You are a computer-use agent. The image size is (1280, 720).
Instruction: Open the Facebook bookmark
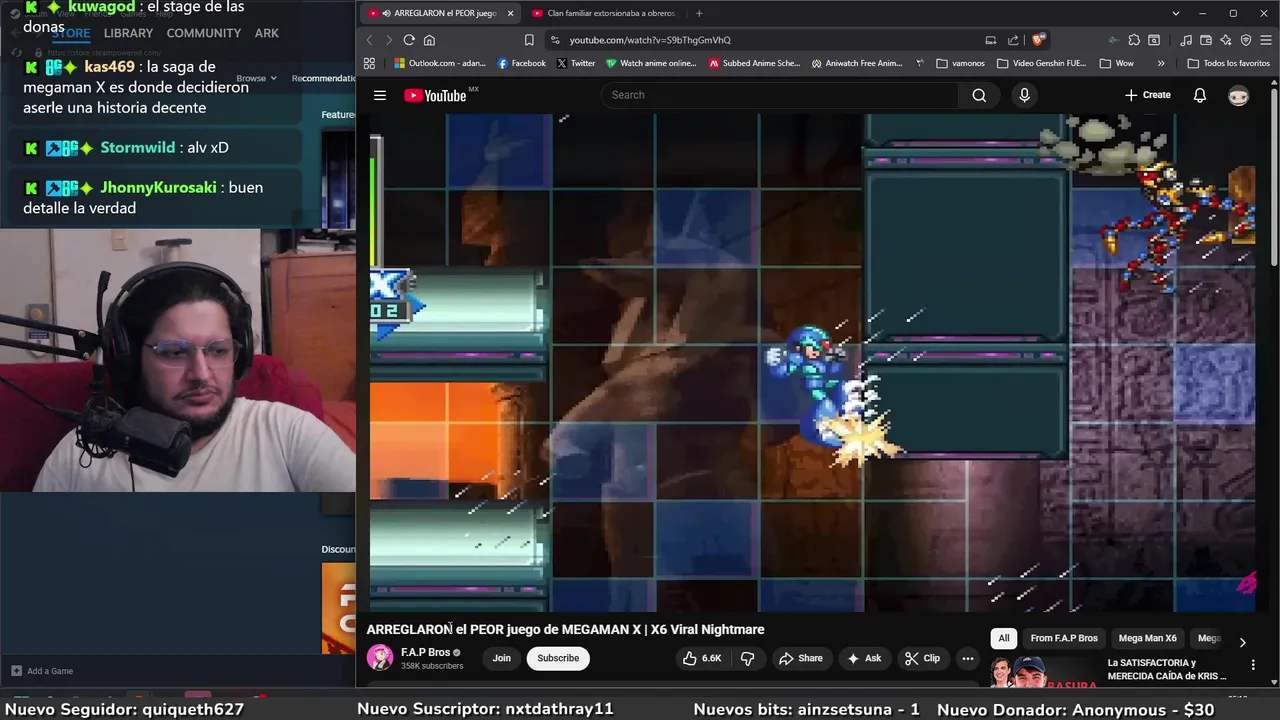point(521,63)
